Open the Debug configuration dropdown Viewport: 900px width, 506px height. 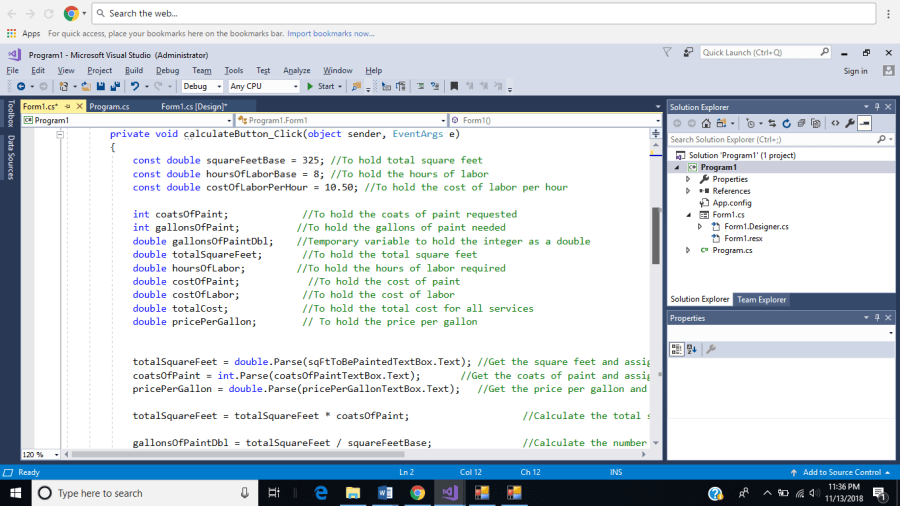[219, 86]
